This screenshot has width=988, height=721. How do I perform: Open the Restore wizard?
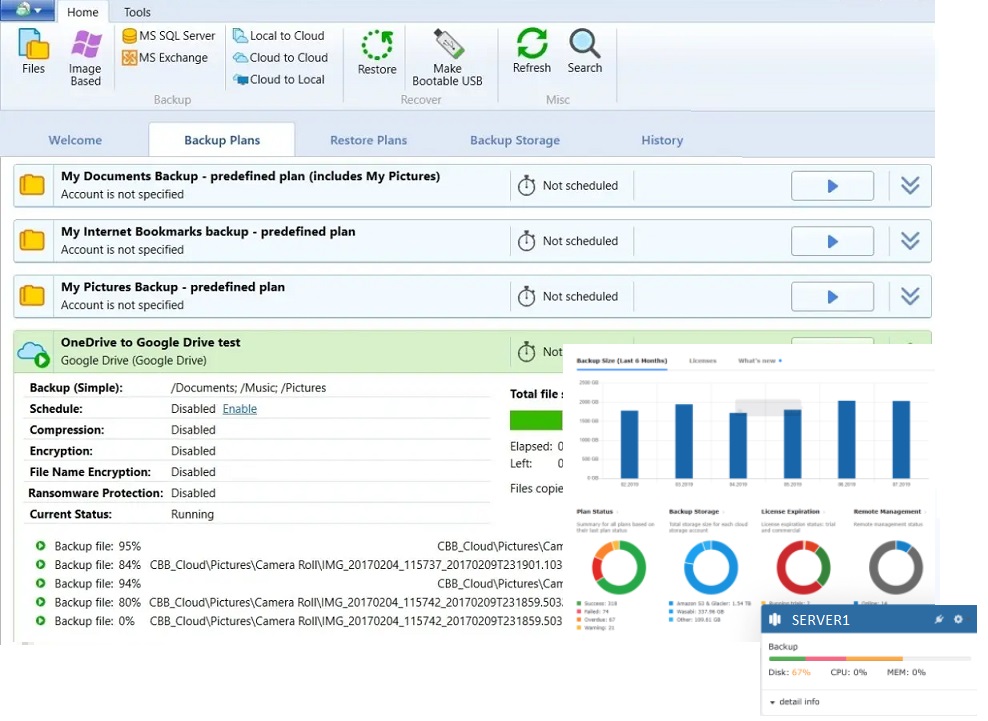click(377, 53)
